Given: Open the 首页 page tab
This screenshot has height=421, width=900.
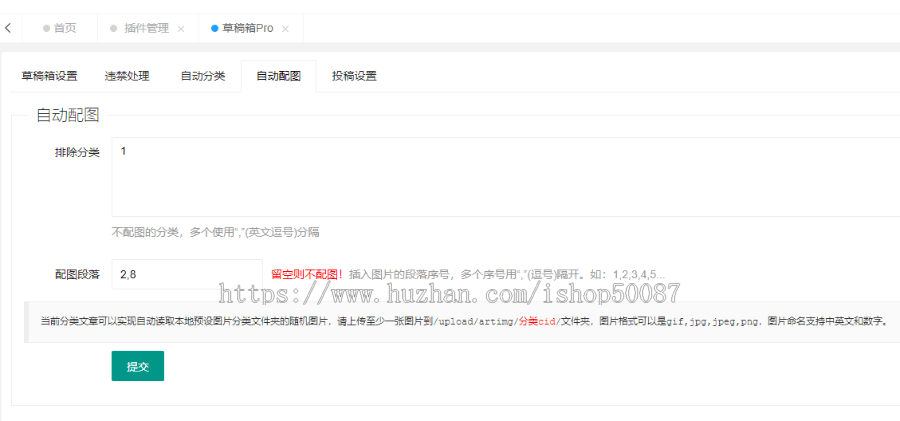Looking at the screenshot, I should pyautogui.click(x=60, y=28).
